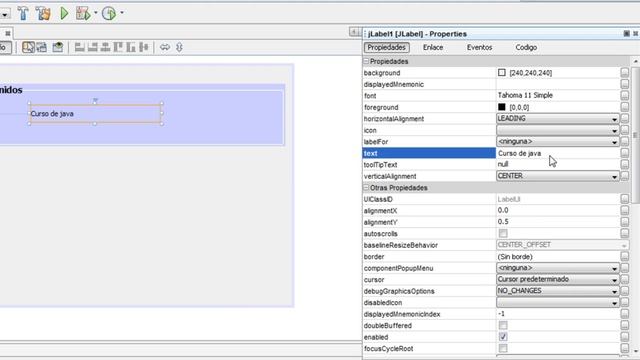
Task: Click third alignment icon (center horizontally)
Action: (105, 47)
